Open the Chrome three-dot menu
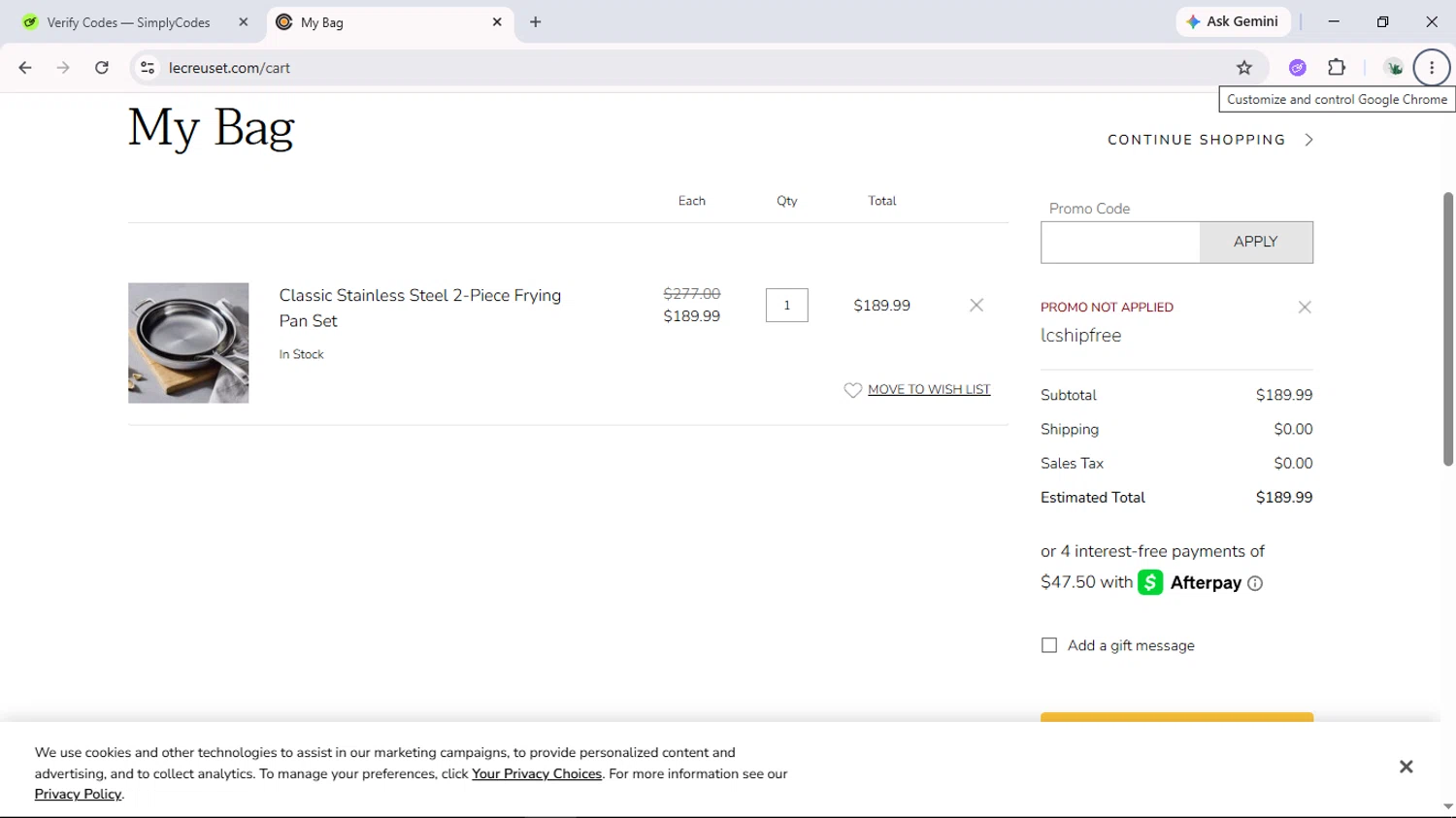1456x818 pixels. (x=1432, y=68)
